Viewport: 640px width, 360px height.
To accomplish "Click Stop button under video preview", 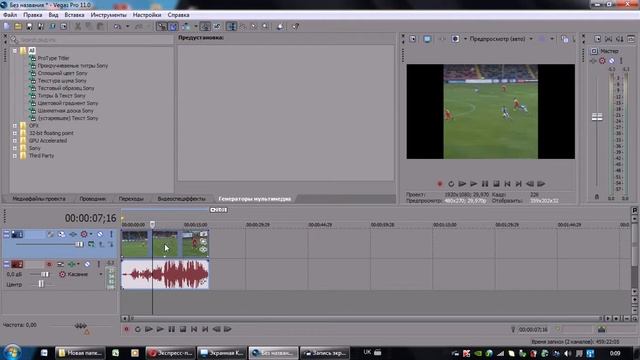I will pos(496,184).
